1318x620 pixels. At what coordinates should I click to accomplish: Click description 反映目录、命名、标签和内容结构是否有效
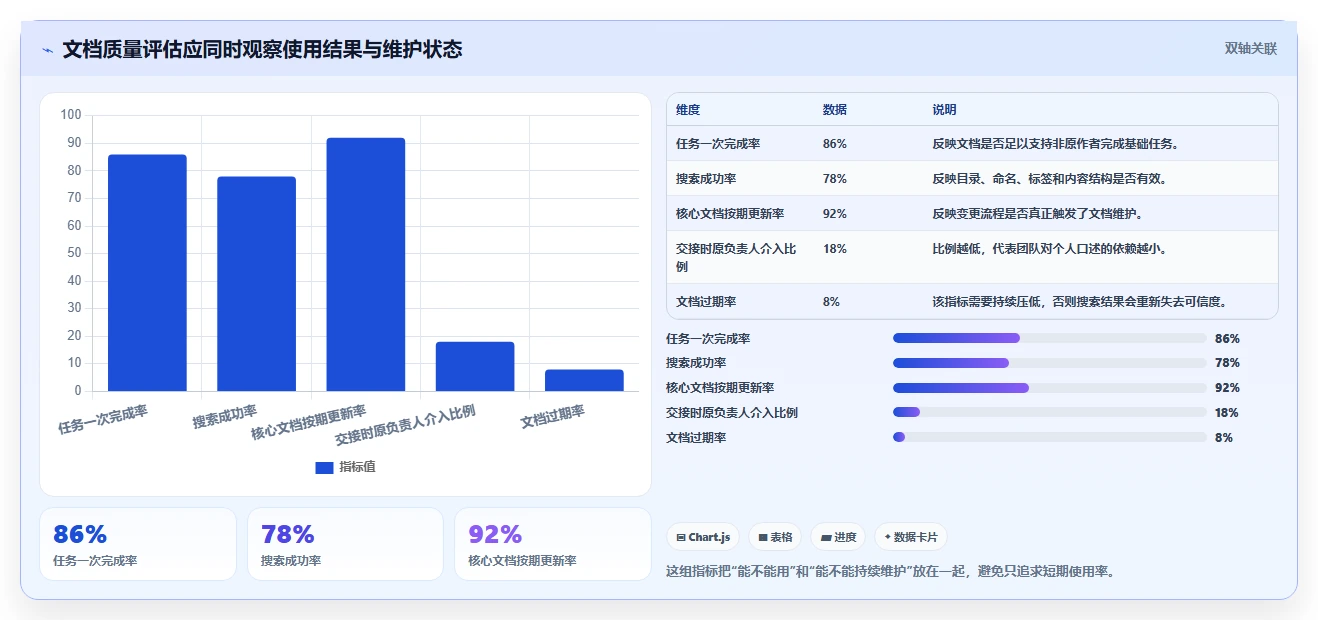click(x=1050, y=179)
